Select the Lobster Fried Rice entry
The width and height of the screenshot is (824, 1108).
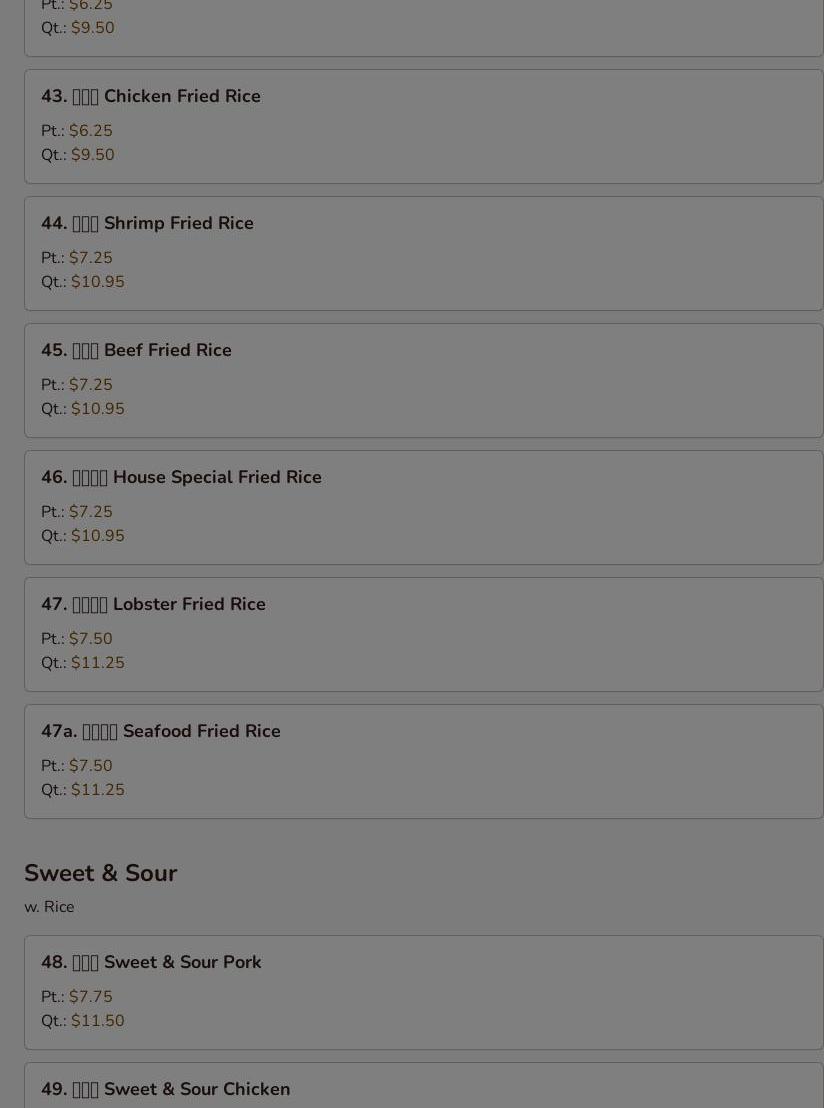pyautogui.click(x=423, y=635)
